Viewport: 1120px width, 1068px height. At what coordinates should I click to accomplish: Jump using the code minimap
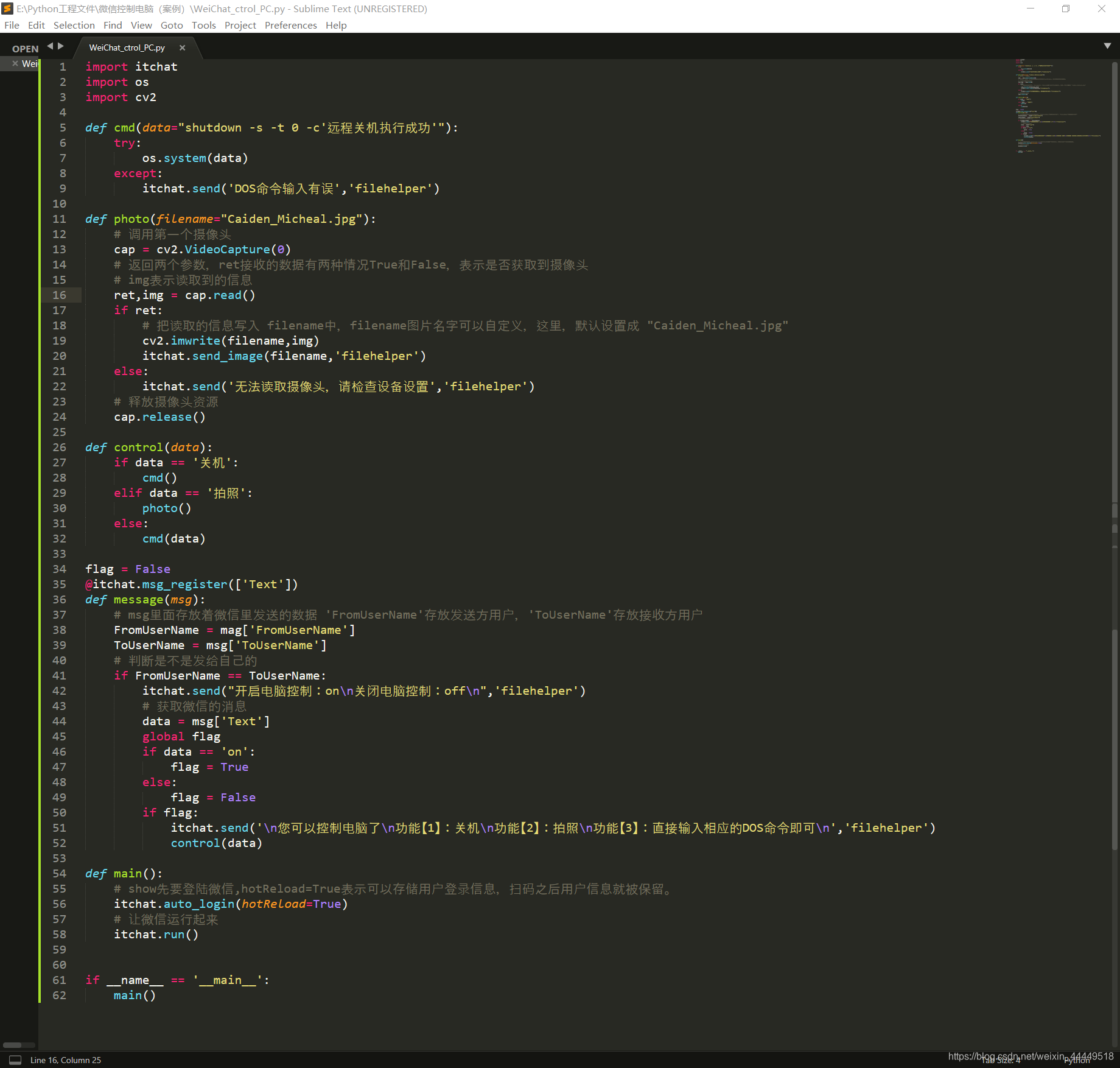(1058, 105)
